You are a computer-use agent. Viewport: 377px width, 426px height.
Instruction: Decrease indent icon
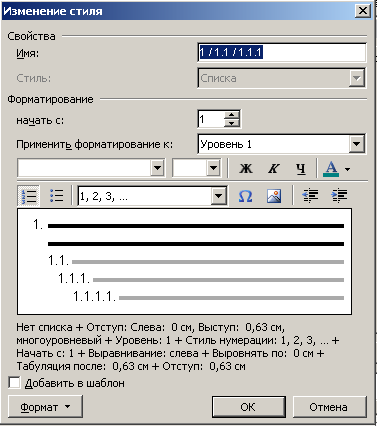tap(310, 196)
